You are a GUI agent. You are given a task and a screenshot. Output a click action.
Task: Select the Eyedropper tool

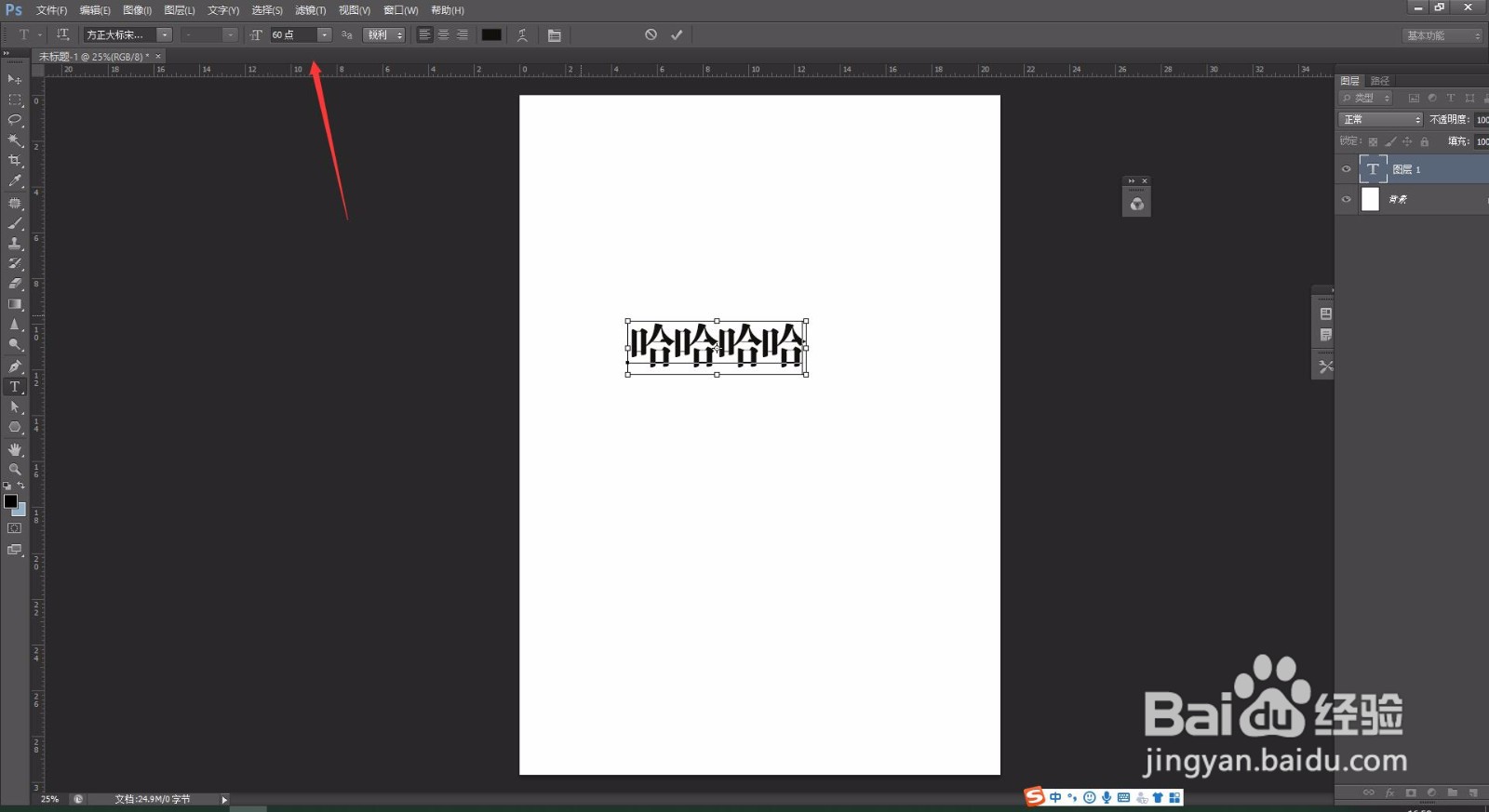pos(15,181)
